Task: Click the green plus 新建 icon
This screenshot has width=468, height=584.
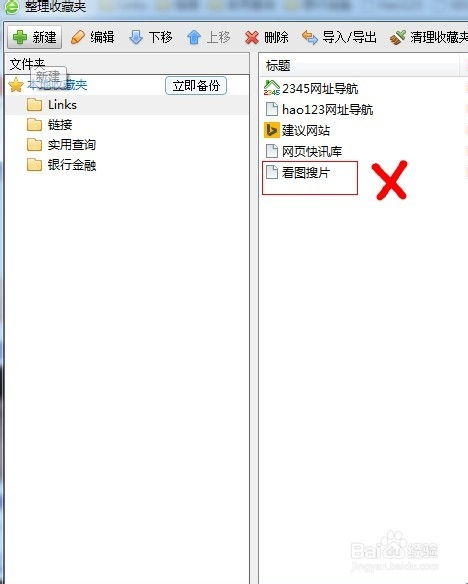Action: (x=20, y=37)
